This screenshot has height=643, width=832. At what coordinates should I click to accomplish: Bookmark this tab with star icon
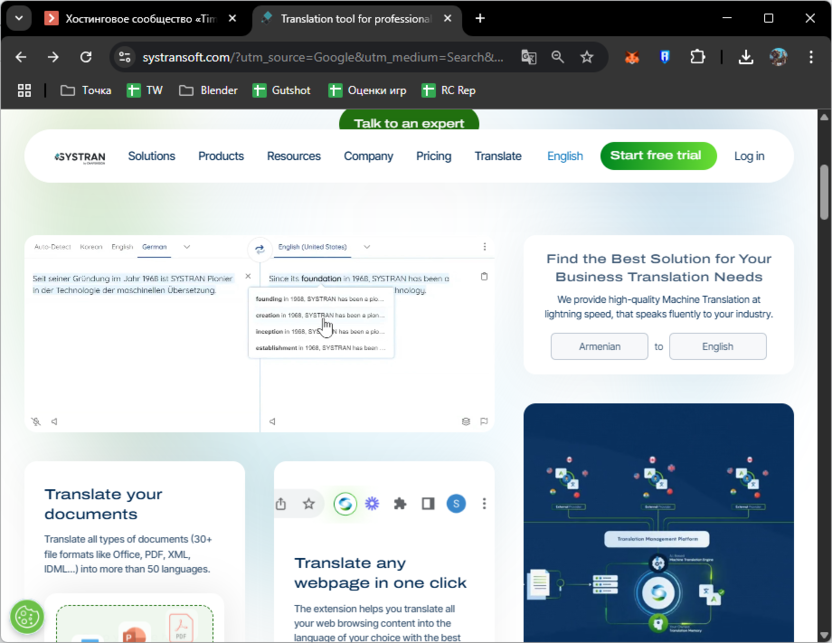click(x=586, y=57)
